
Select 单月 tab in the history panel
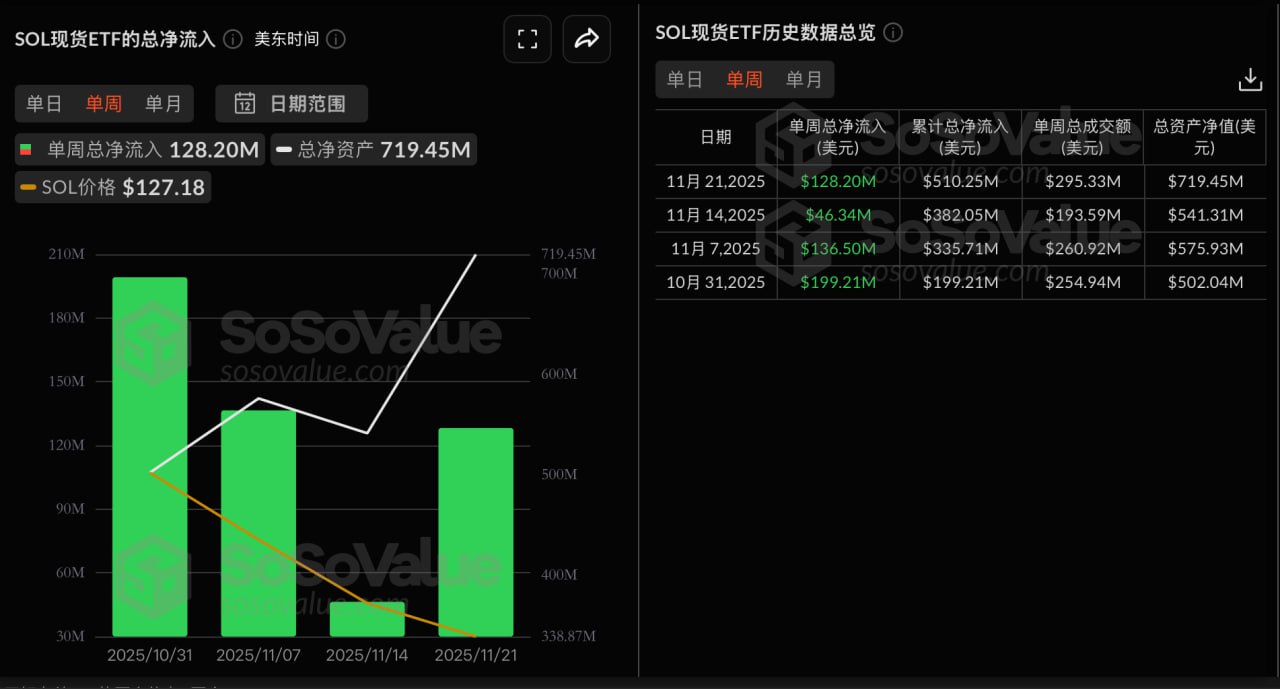pyautogui.click(x=804, y=79)
